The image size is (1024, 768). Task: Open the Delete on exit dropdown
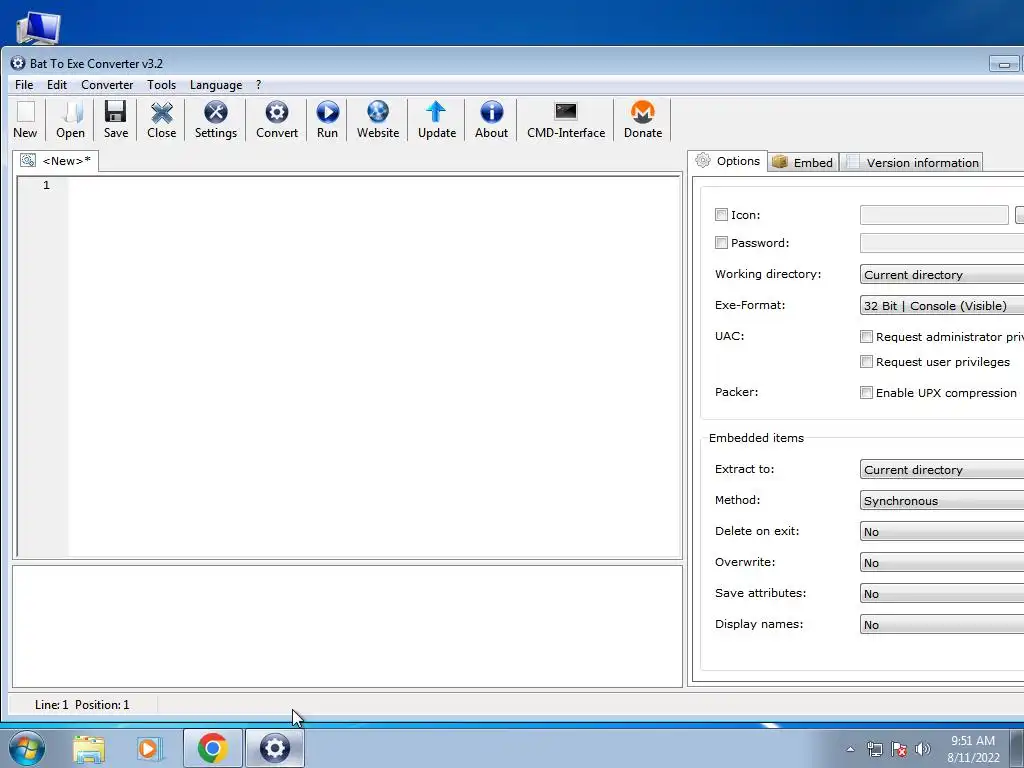(942, 532)
